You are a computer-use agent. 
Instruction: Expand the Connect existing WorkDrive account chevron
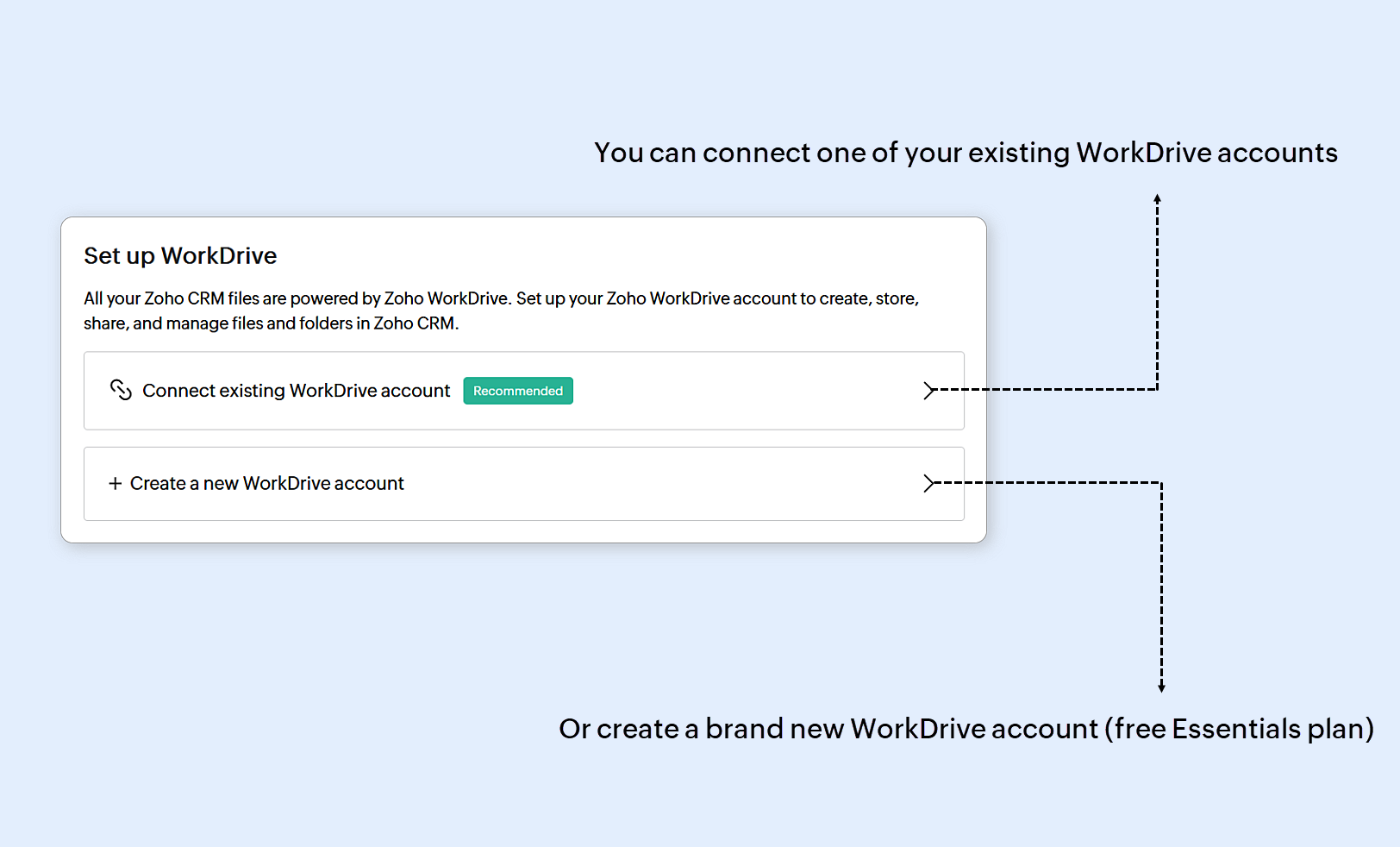pos(928,391)
